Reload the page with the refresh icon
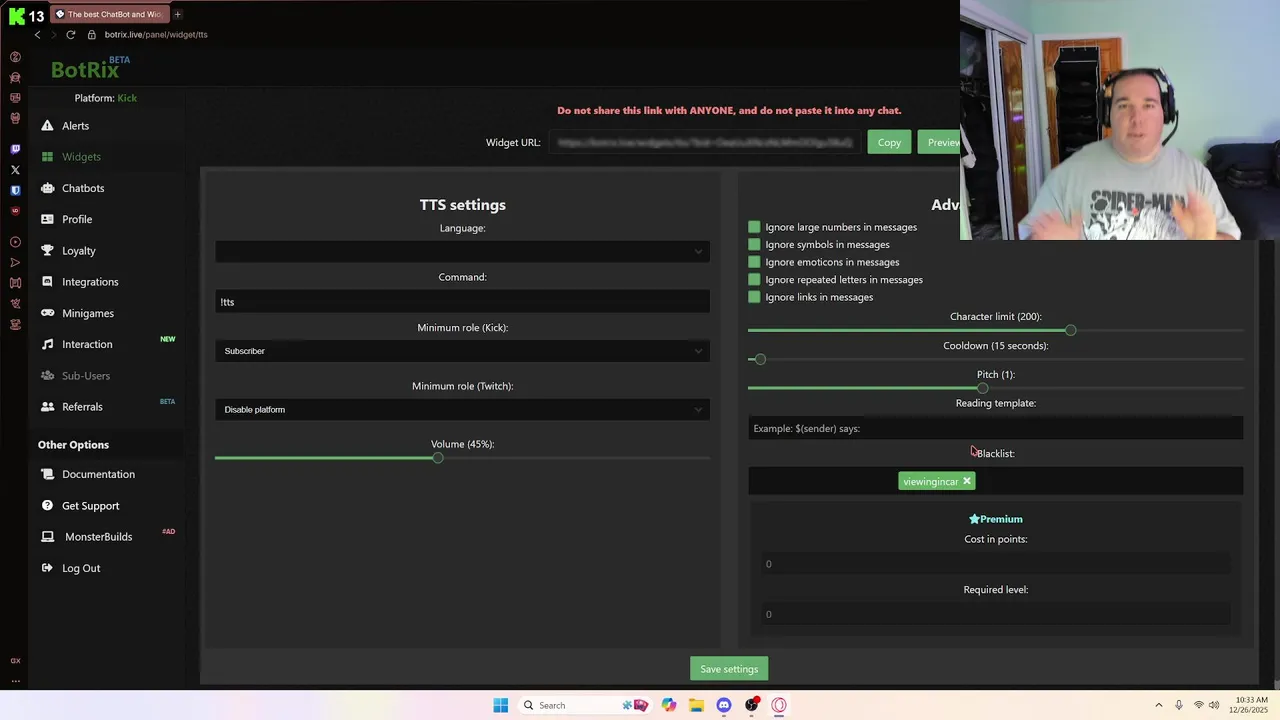The width and height of the screenshot is (1280, 720). pyautogui.click(x=70, y=34)
